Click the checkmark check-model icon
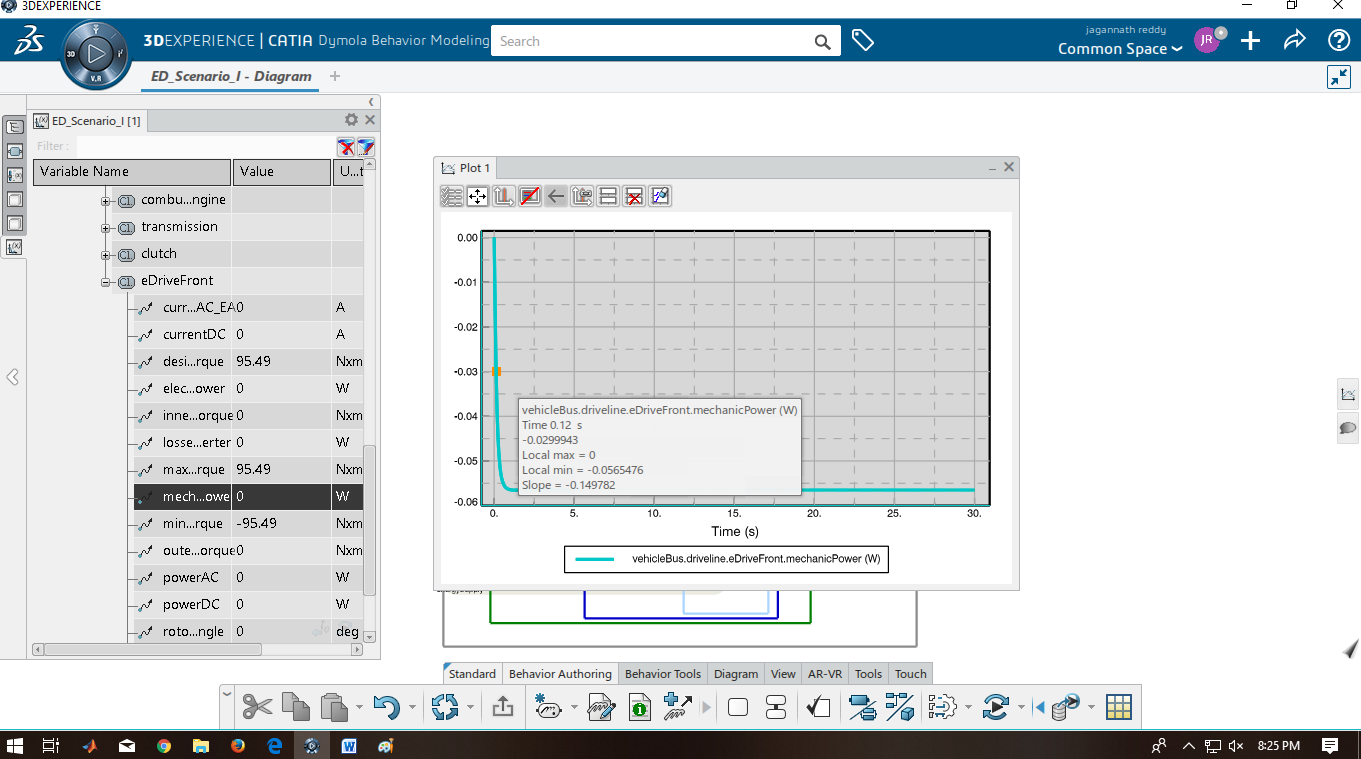Image resolution: width=1361 pixels, height=759 pixels. [x=818, y=708]
